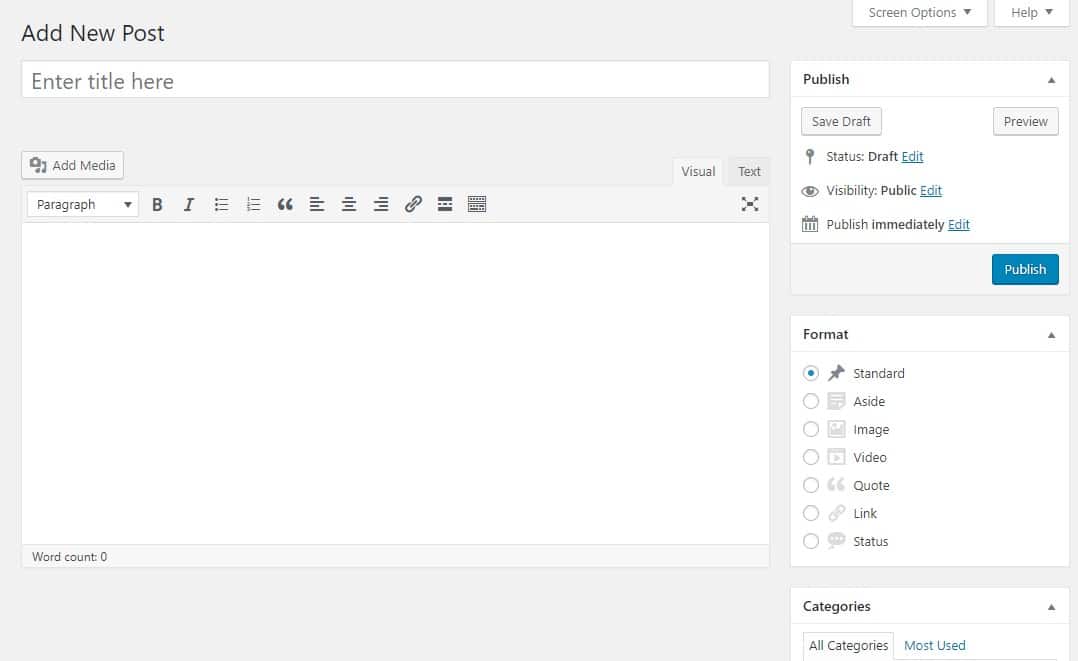Apply bold formatting in the editor toolbar
1078x661 pixels.
pyautogui.click(x=157, y=204)
